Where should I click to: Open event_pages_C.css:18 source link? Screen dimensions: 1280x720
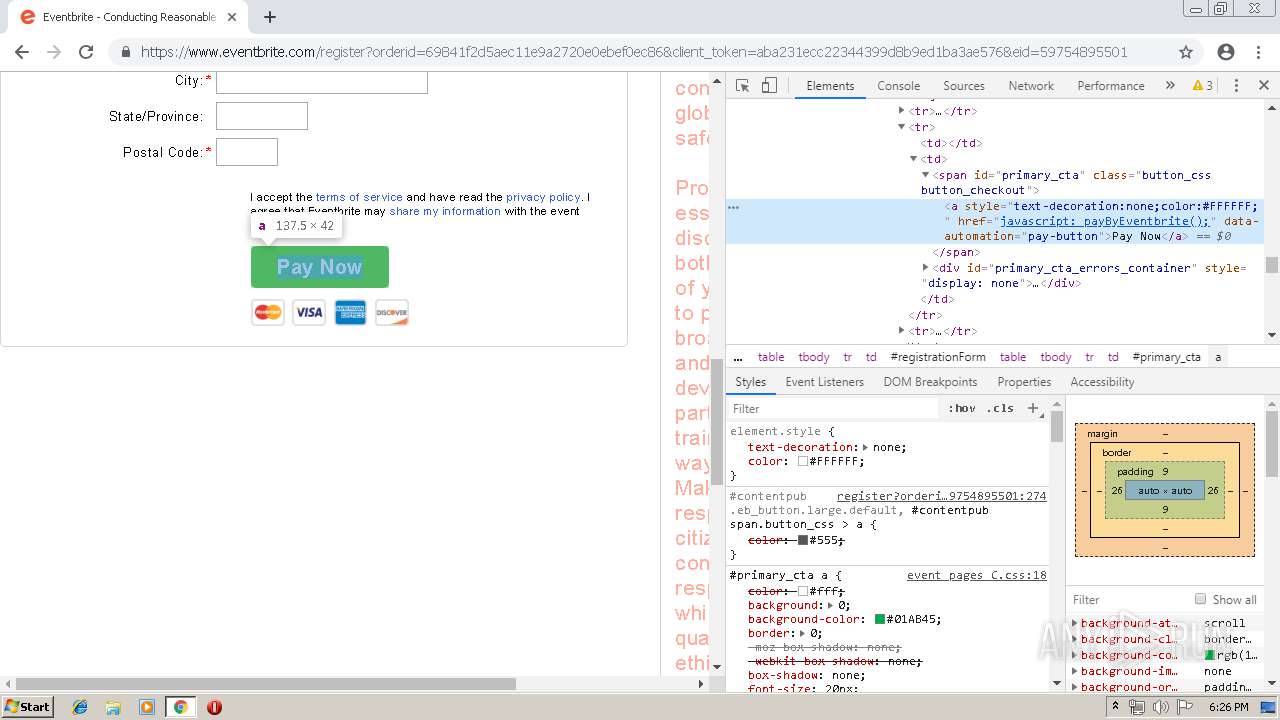click(976, 575)
